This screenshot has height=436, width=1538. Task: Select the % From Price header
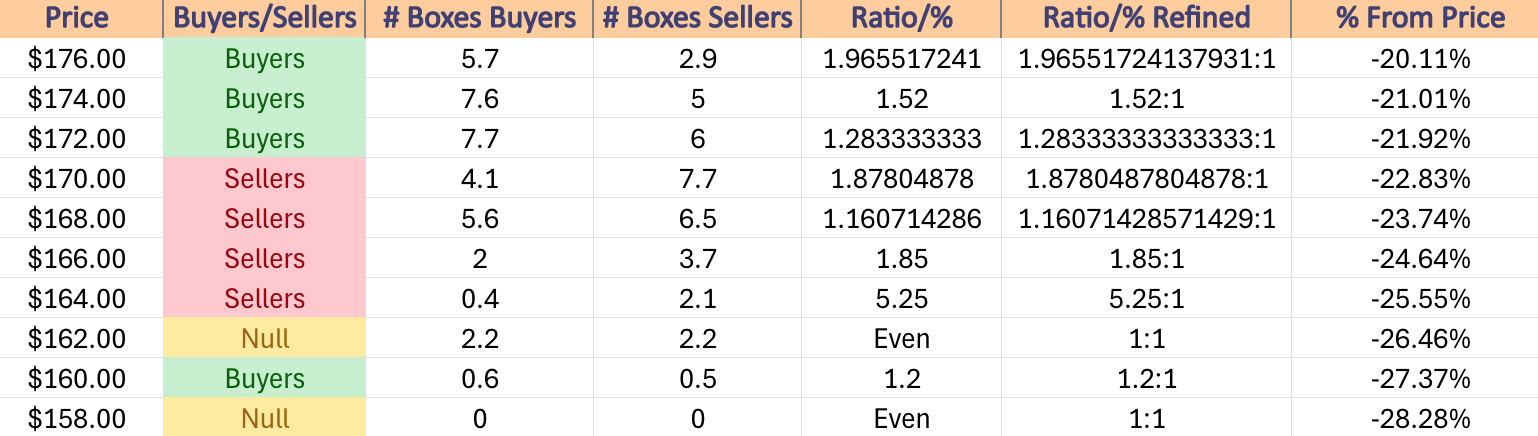(x=1414, y=18)
